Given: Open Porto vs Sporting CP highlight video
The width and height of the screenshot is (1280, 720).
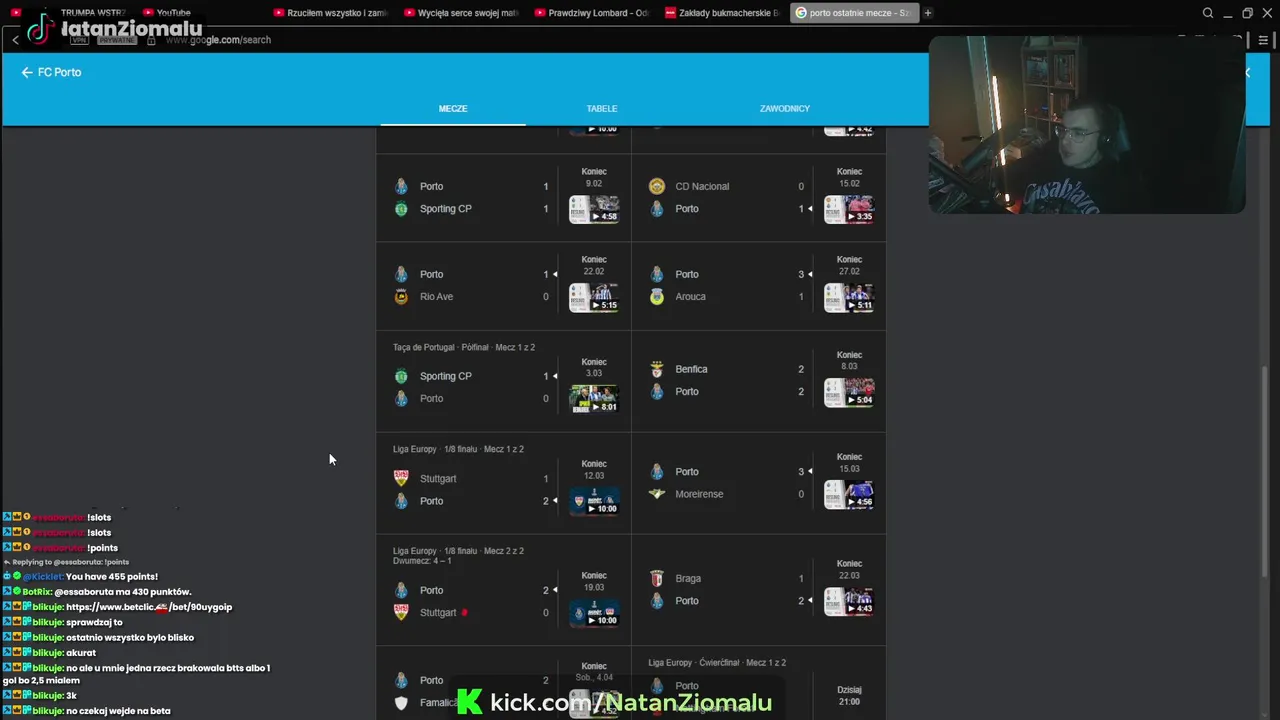Looking at the screenshot, I should 594,209.
